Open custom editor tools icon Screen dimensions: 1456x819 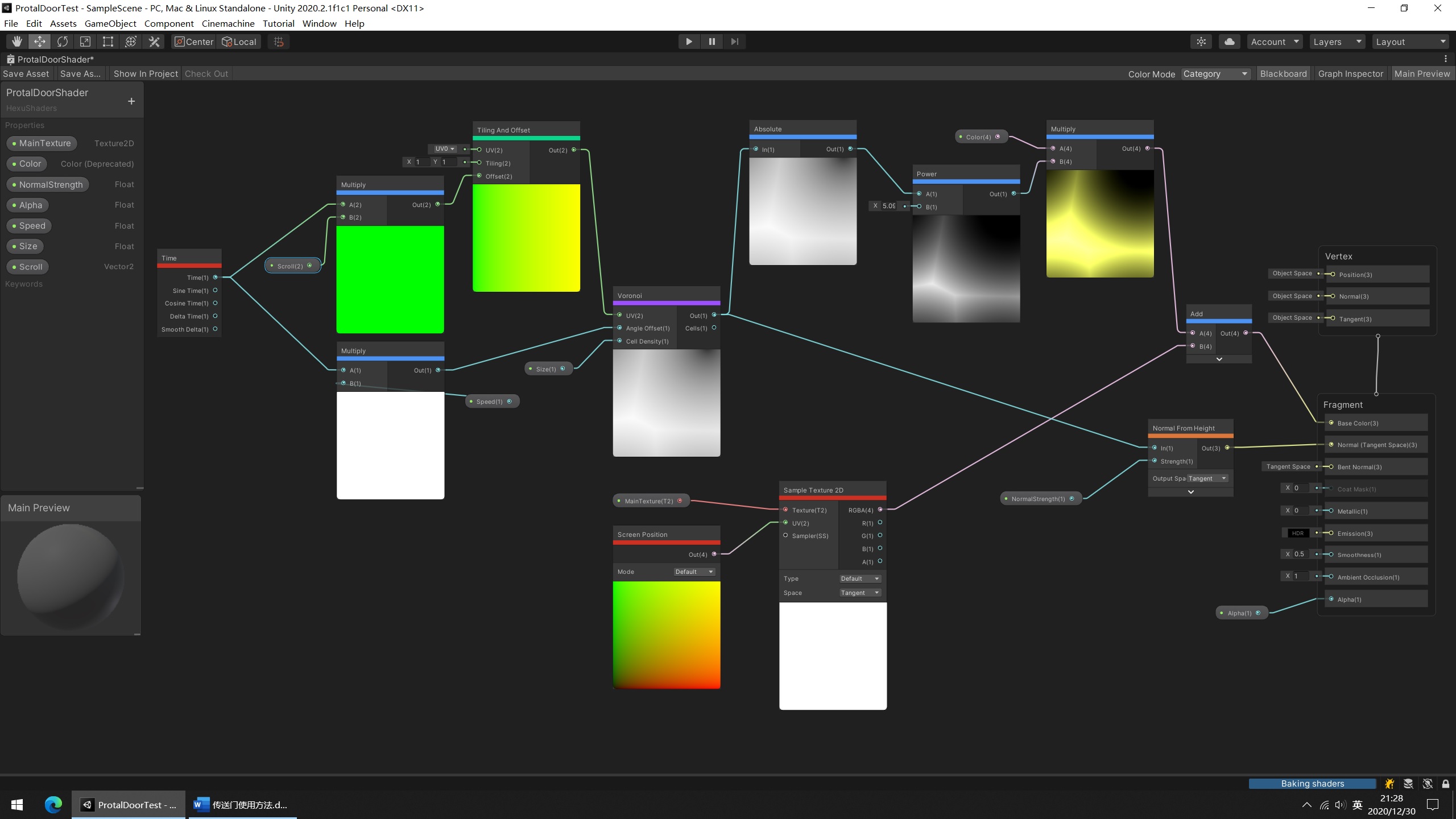click(x=154, y=42)
